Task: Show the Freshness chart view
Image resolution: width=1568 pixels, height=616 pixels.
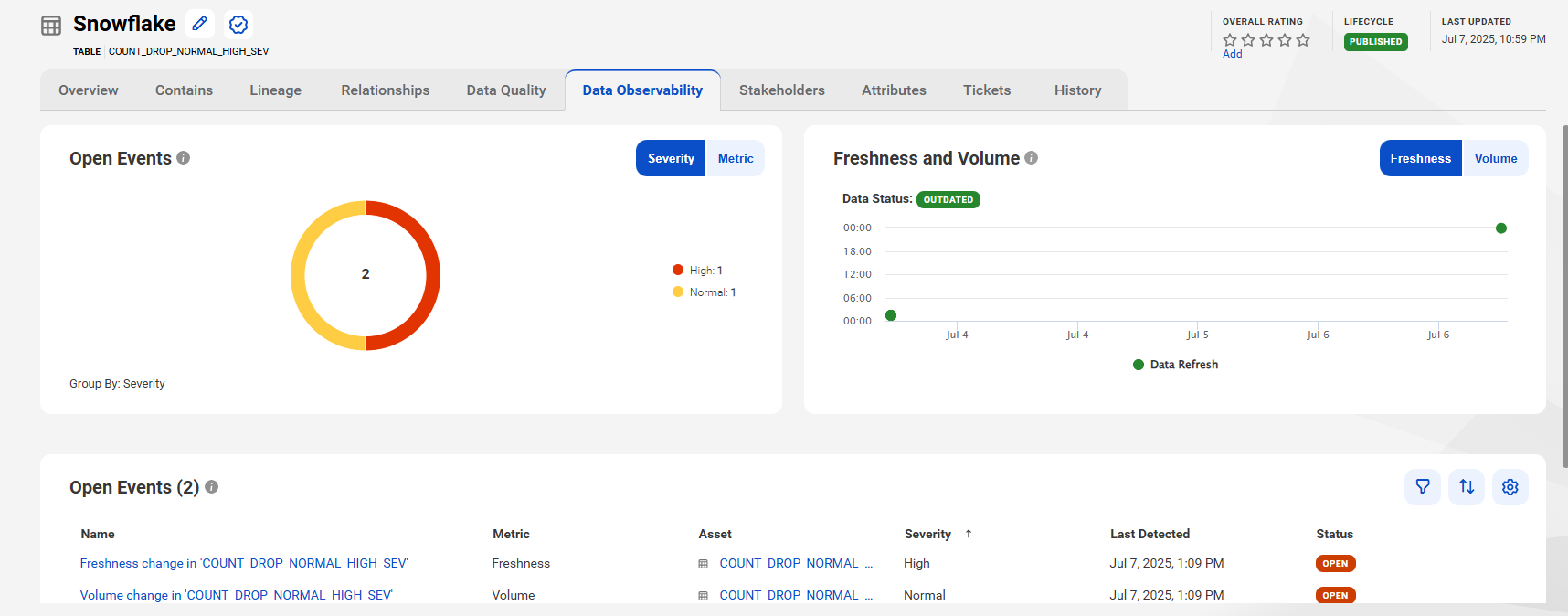Action: 1421,158
